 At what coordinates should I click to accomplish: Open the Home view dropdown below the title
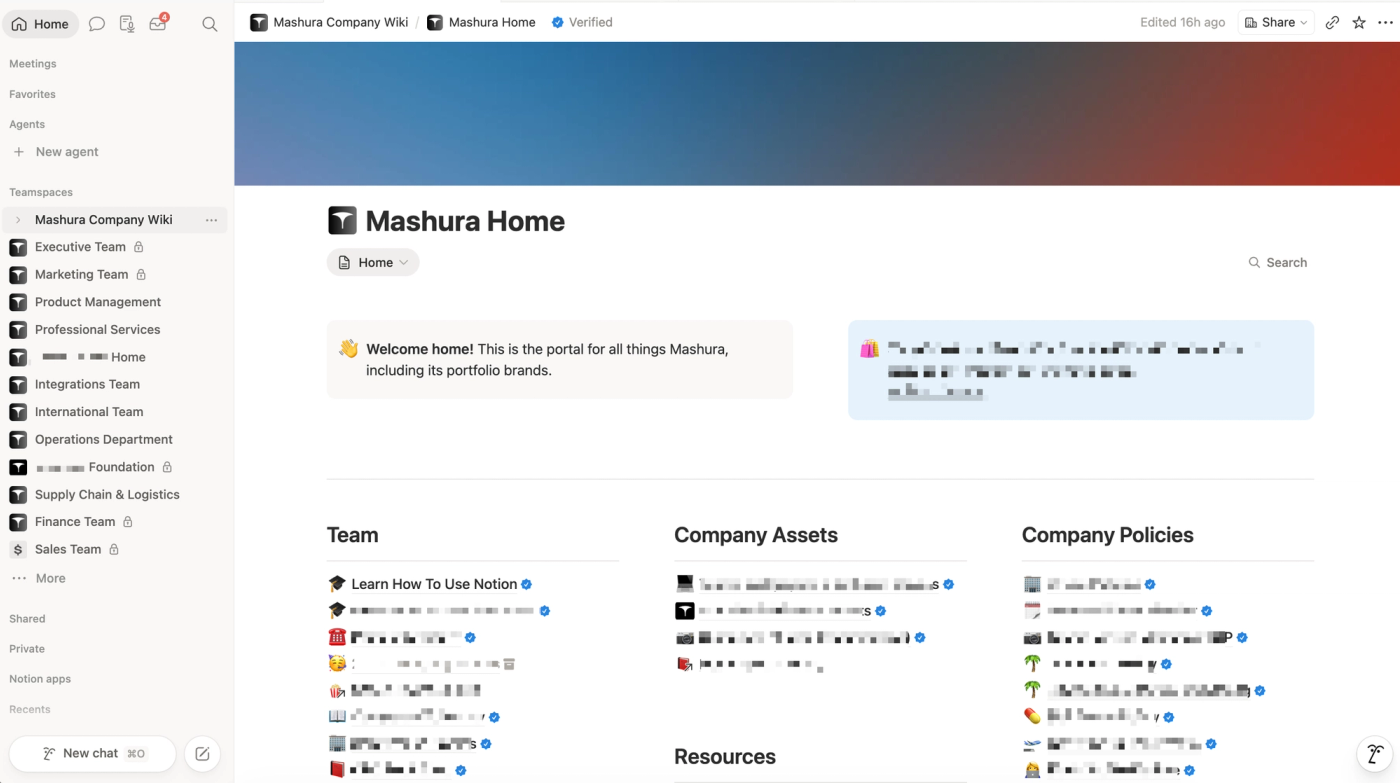[373, 262]
